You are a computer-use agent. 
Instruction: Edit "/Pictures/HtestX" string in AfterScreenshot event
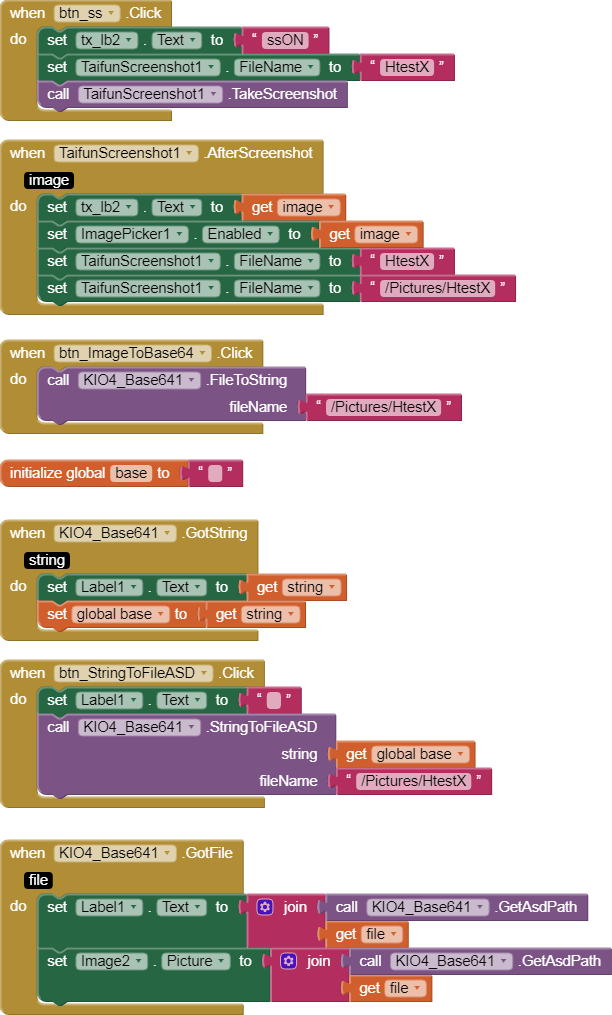coord(437,288)
